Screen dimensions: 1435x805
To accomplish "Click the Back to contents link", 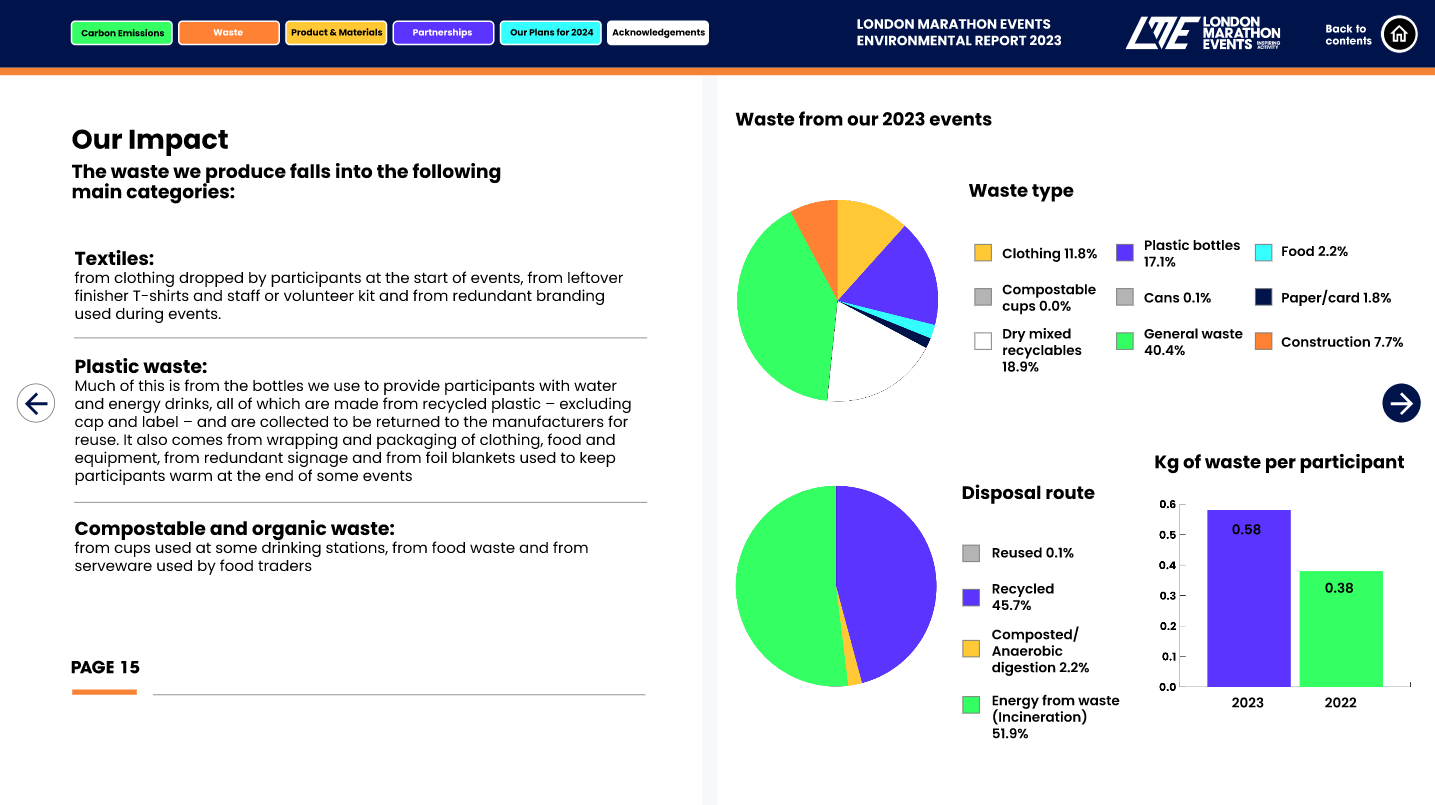I will click(1347, 35).
